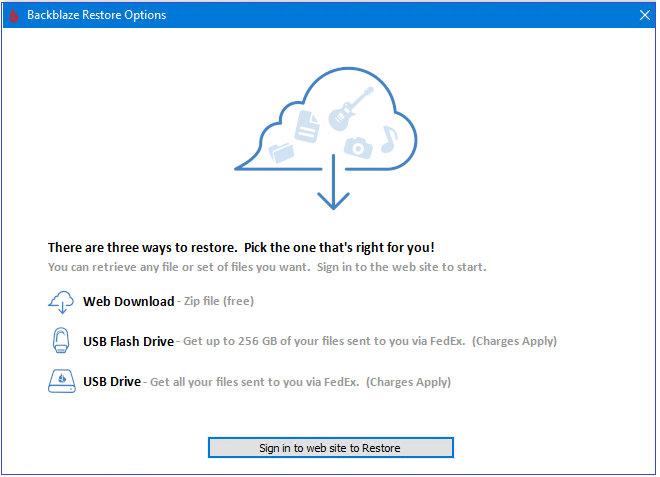This screenshot has height=477, width=660.
Task: Click the "USB Flash Drive" label text
Action: 128,341
